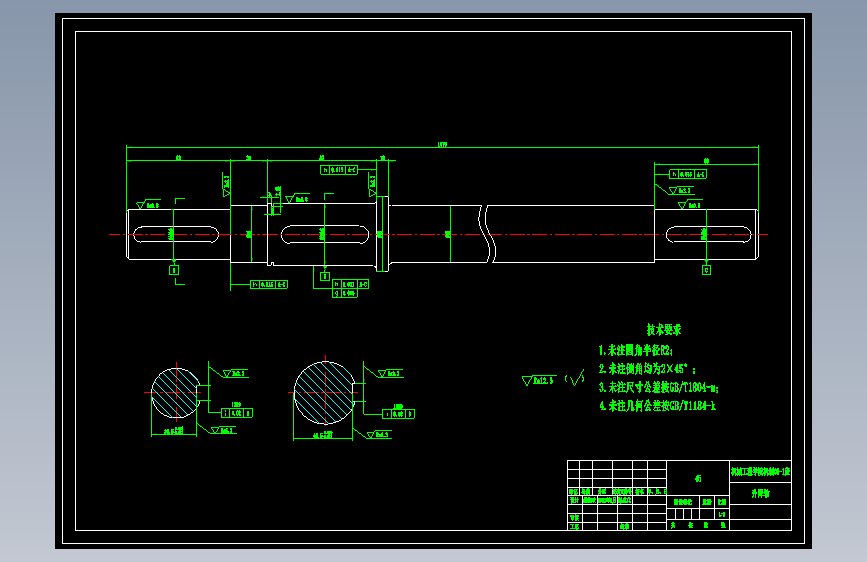This screenshot has height=562, width=867.
Task: Click the material cell 45 in the title block
Action: click(698, 478)
